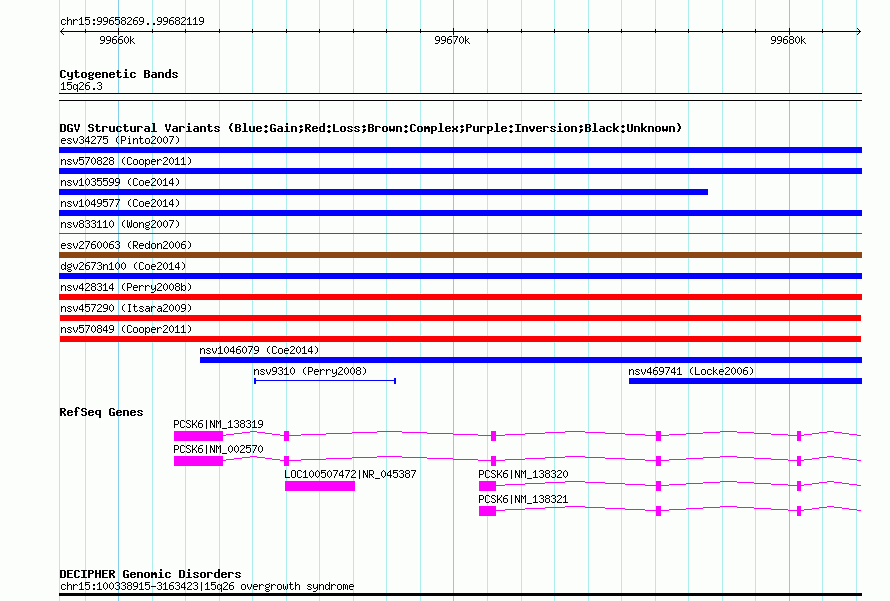Select the black bar of 15q26 overgrowth syndrome
Screen dimensions: 890x601
(460, 595)
